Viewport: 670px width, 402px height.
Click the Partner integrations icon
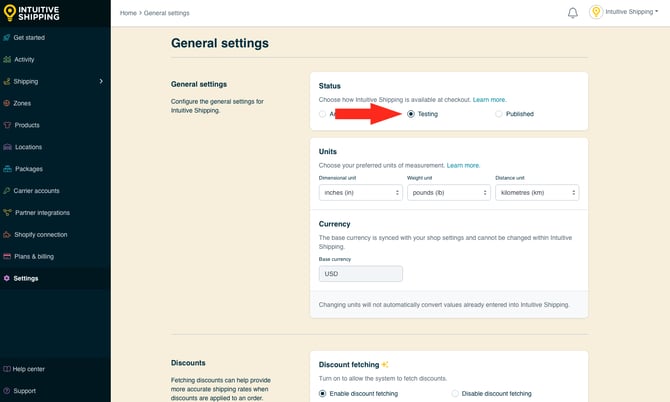pyautogui.click(x=7, y=213)
